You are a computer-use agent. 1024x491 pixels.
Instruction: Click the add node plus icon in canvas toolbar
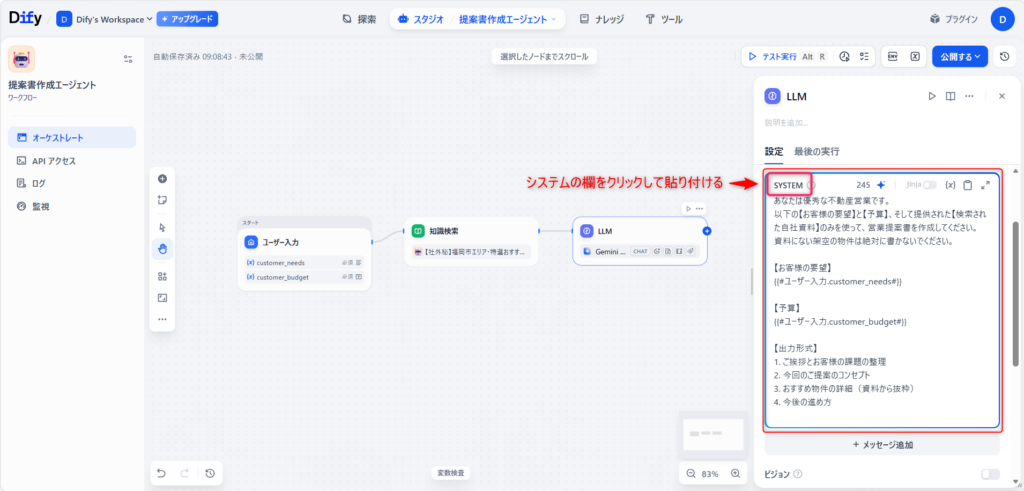click(x=162, y=178)
